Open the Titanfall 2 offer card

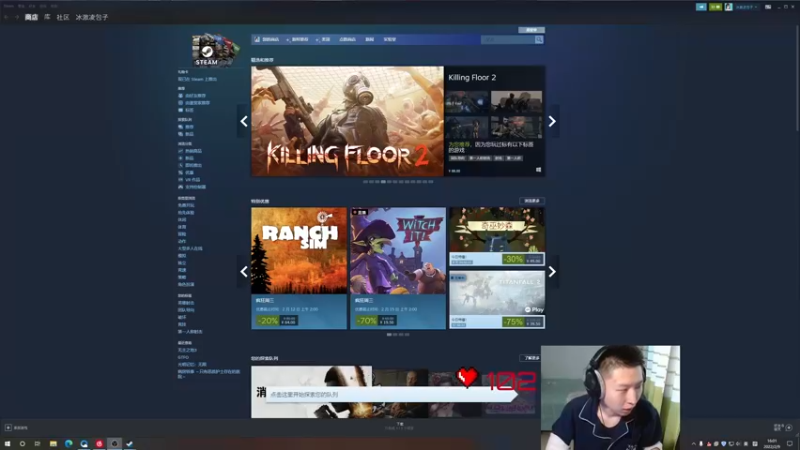coord(497,300)
